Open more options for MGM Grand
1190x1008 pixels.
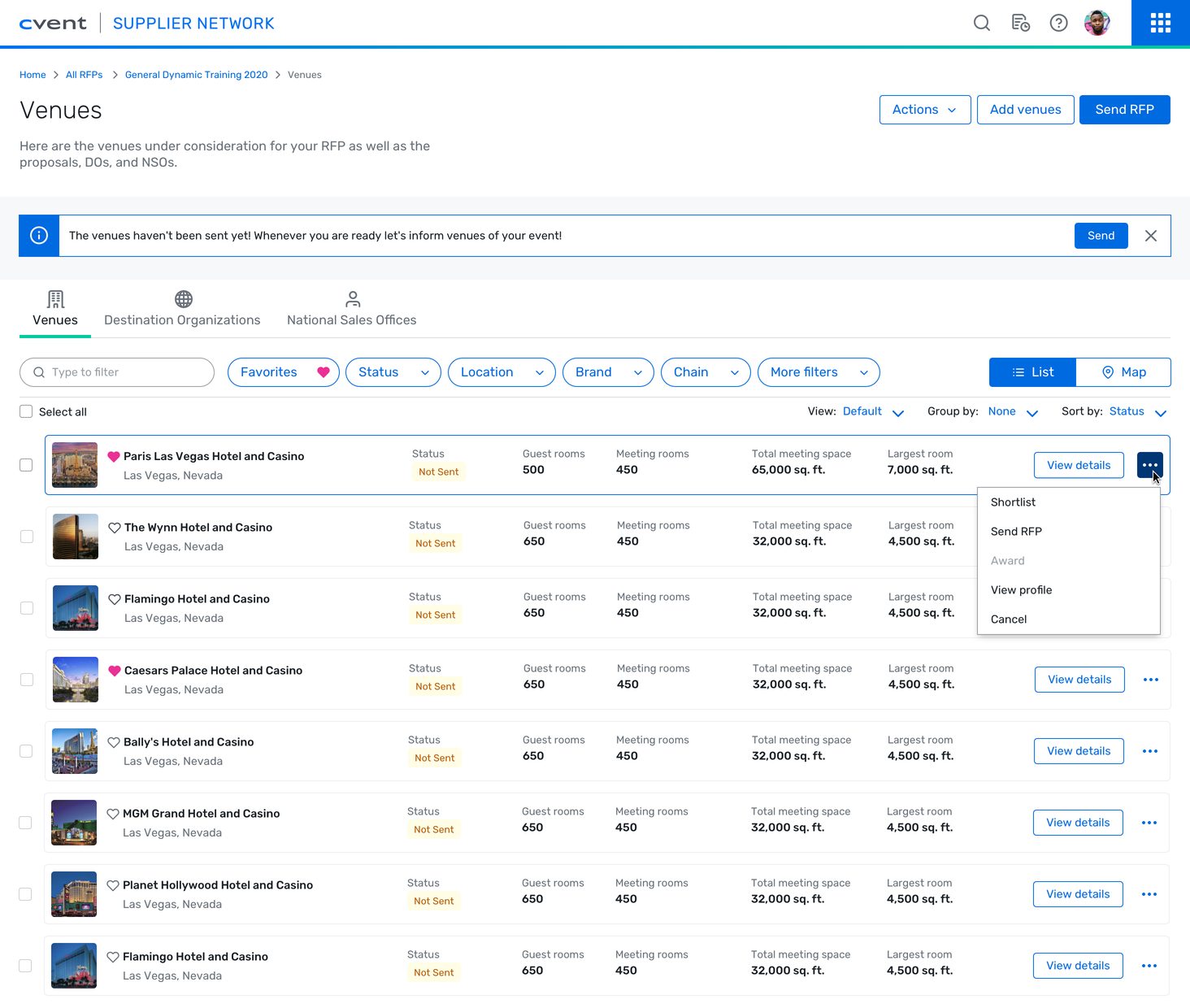pos(1149,823)
